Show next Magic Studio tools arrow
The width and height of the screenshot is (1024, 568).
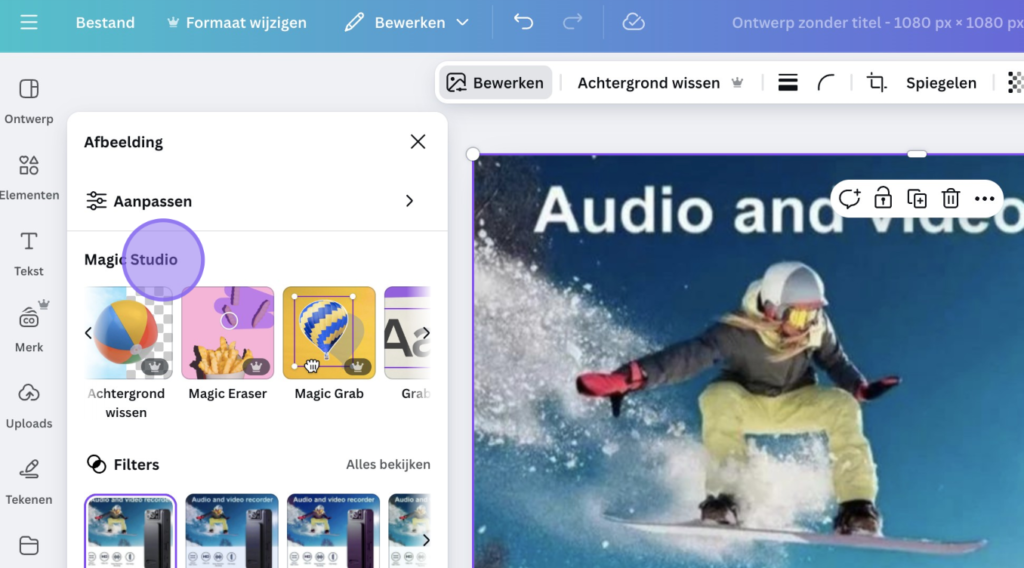(426, 333)
